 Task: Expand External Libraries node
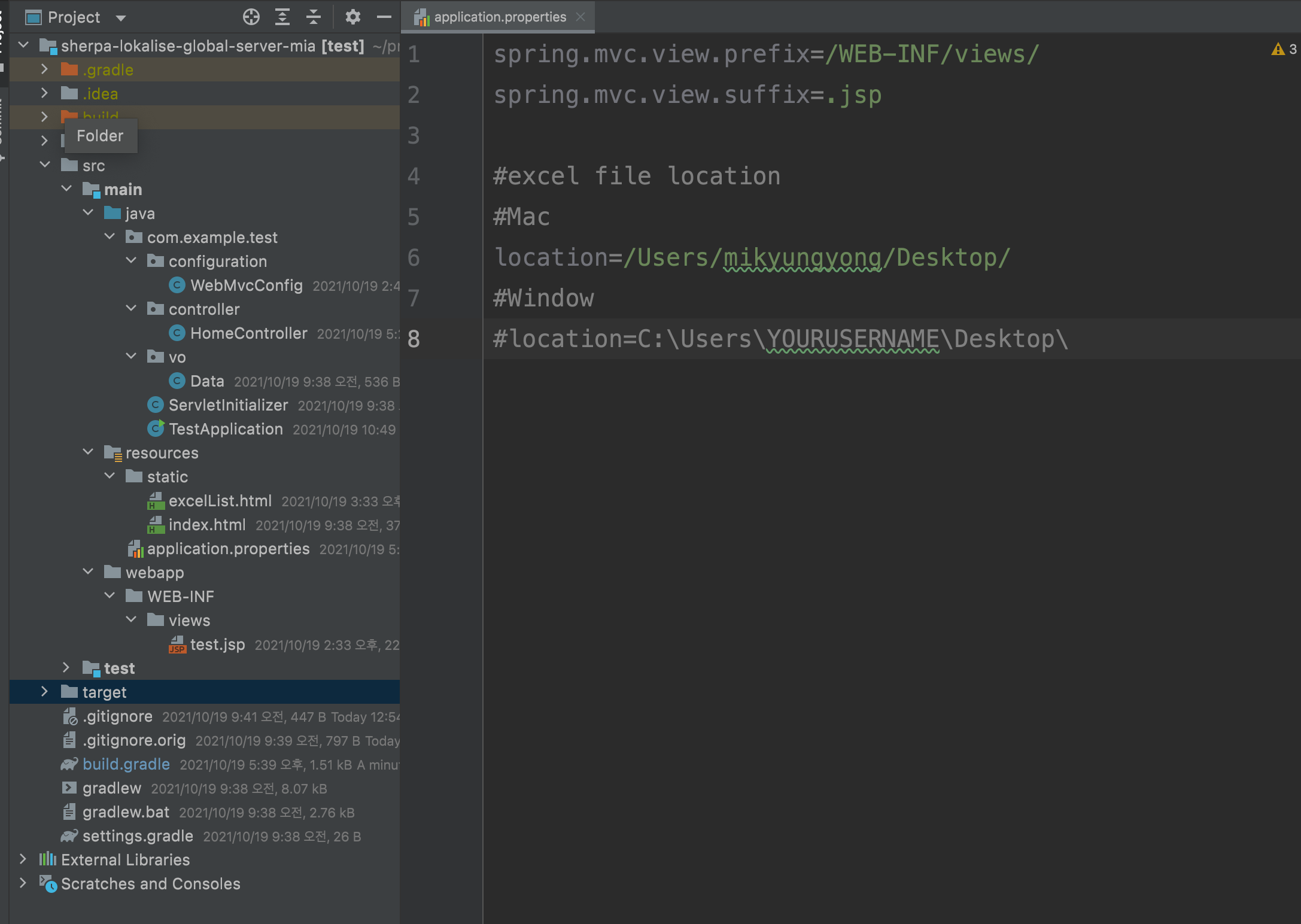(23, 859)
